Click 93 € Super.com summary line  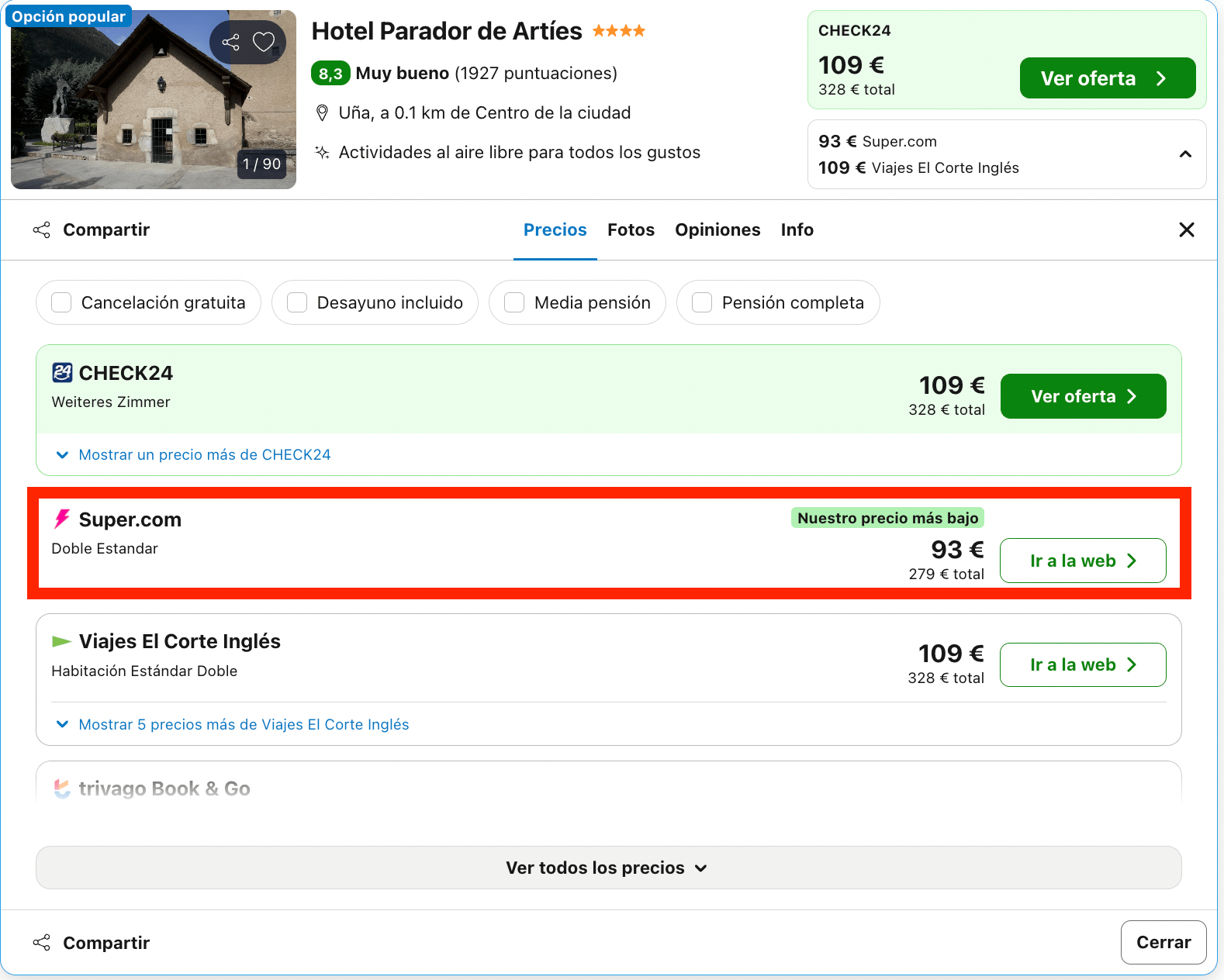point(877,141)
